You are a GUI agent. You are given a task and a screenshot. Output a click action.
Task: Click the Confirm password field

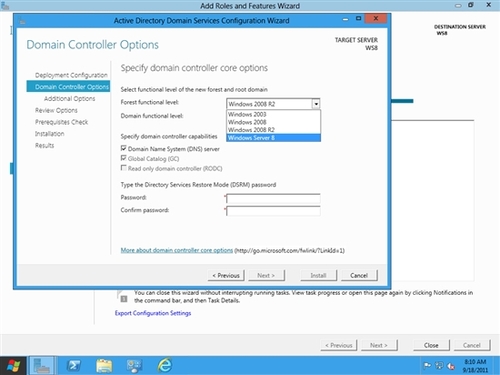click(x=273, y=211)
